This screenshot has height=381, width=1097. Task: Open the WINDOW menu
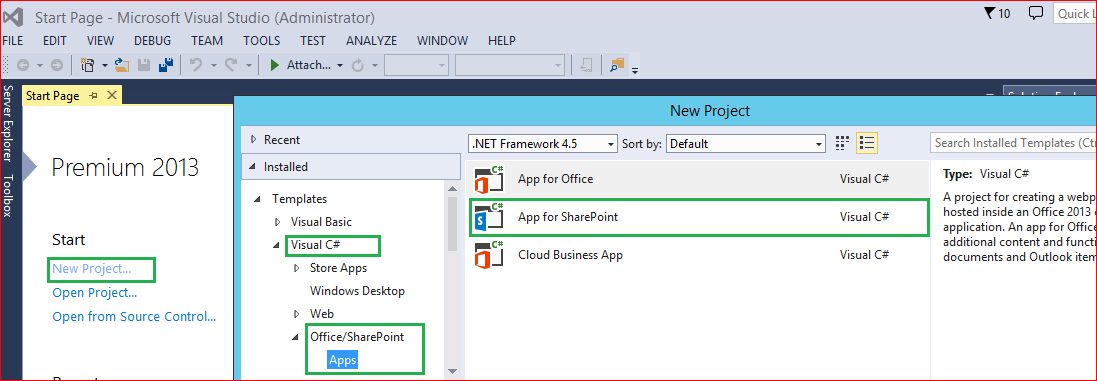(x=443, y=41)
